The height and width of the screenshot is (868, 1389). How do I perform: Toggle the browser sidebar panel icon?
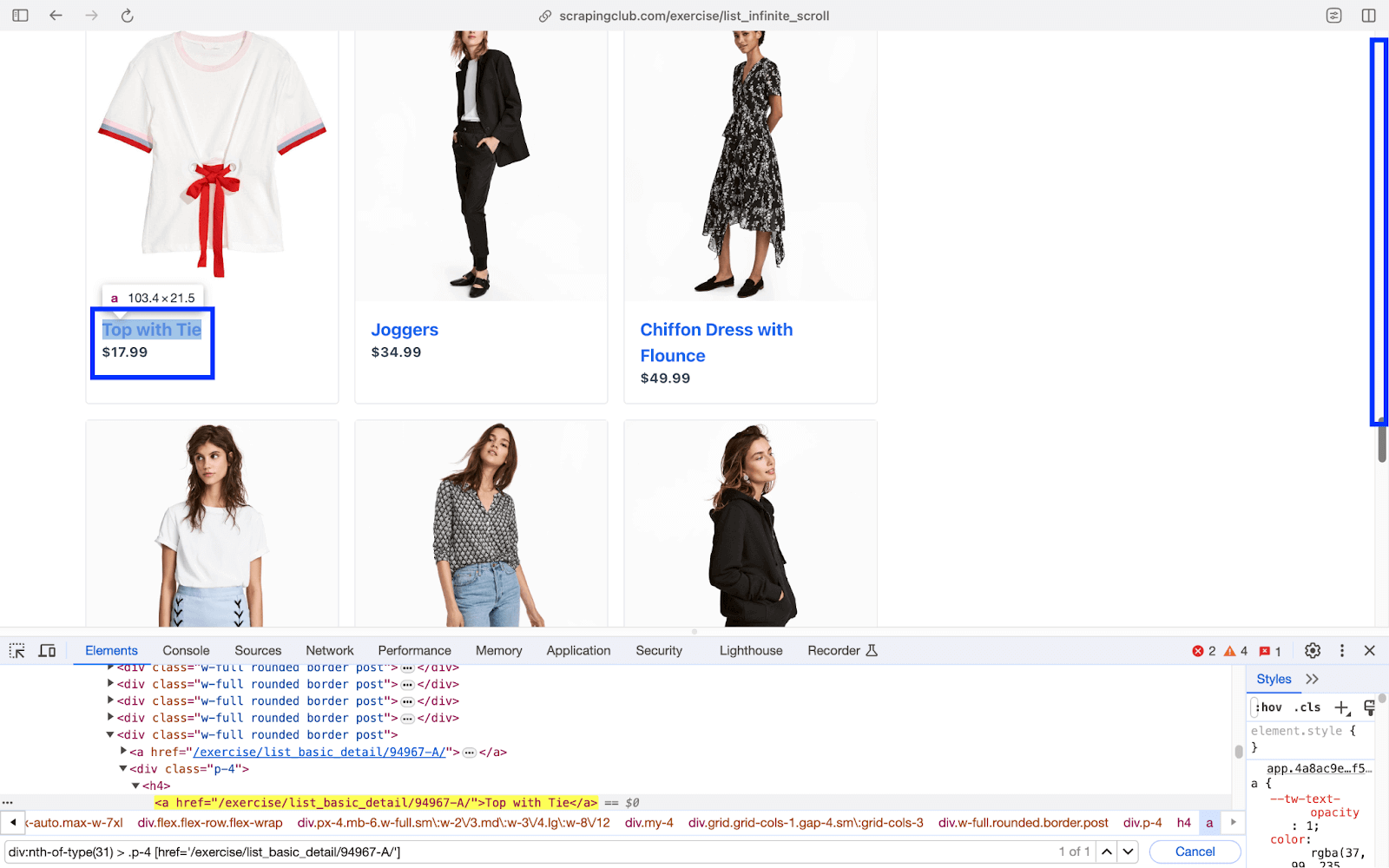(x=20, y=16)
